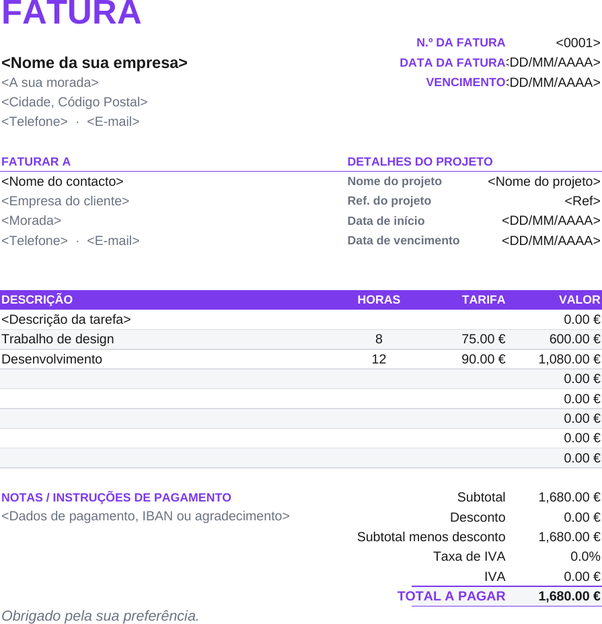The height and width of the screenshot is (624, 602).
Task: Select the <Ref> project reference value
Action: pyautogui.click(x=583, y=201)
